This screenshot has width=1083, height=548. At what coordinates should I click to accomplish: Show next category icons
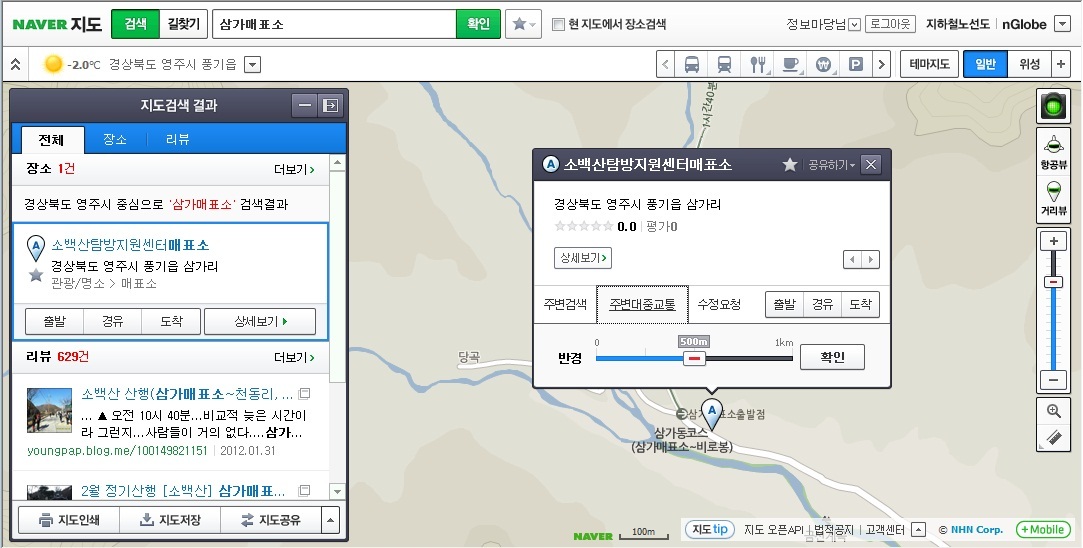click(881, 64)
